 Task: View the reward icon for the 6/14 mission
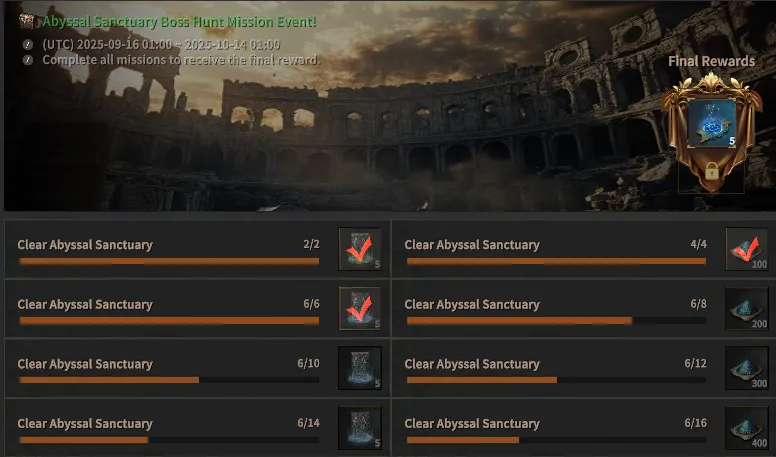coord(360,428)
